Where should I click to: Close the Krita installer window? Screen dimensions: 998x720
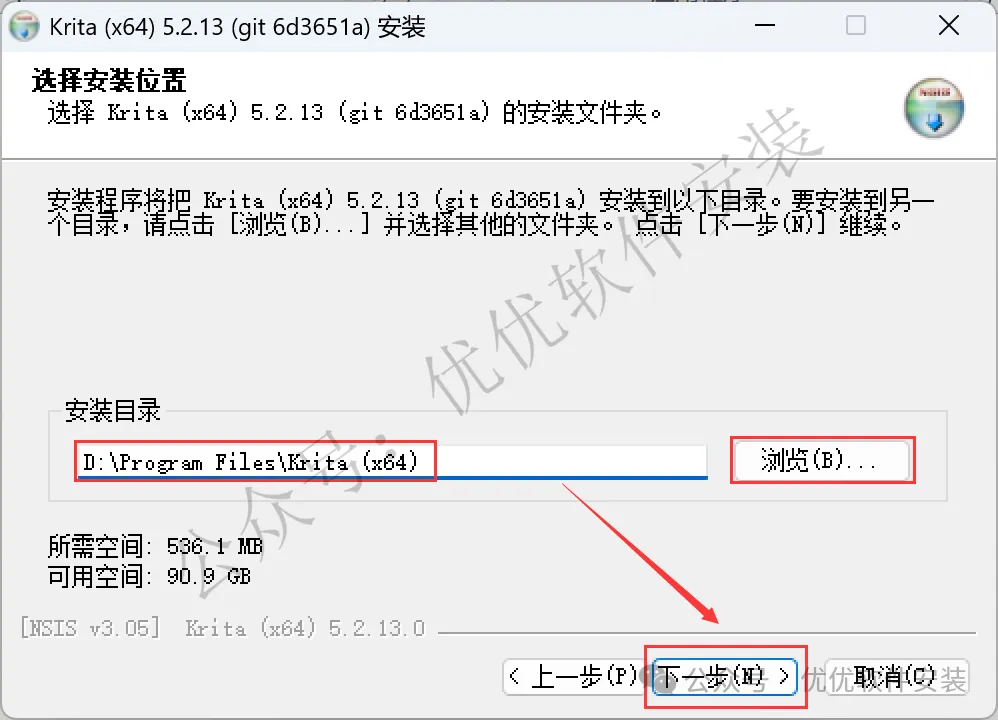click(x=948, y=25)
